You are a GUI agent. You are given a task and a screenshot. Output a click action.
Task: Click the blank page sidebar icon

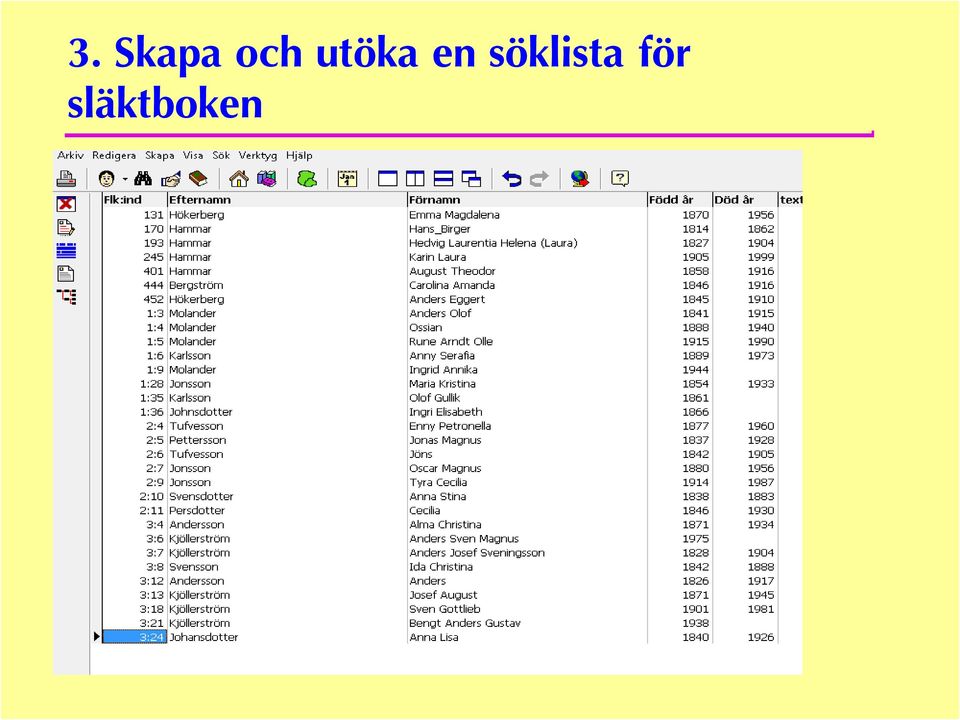[66, 274]
